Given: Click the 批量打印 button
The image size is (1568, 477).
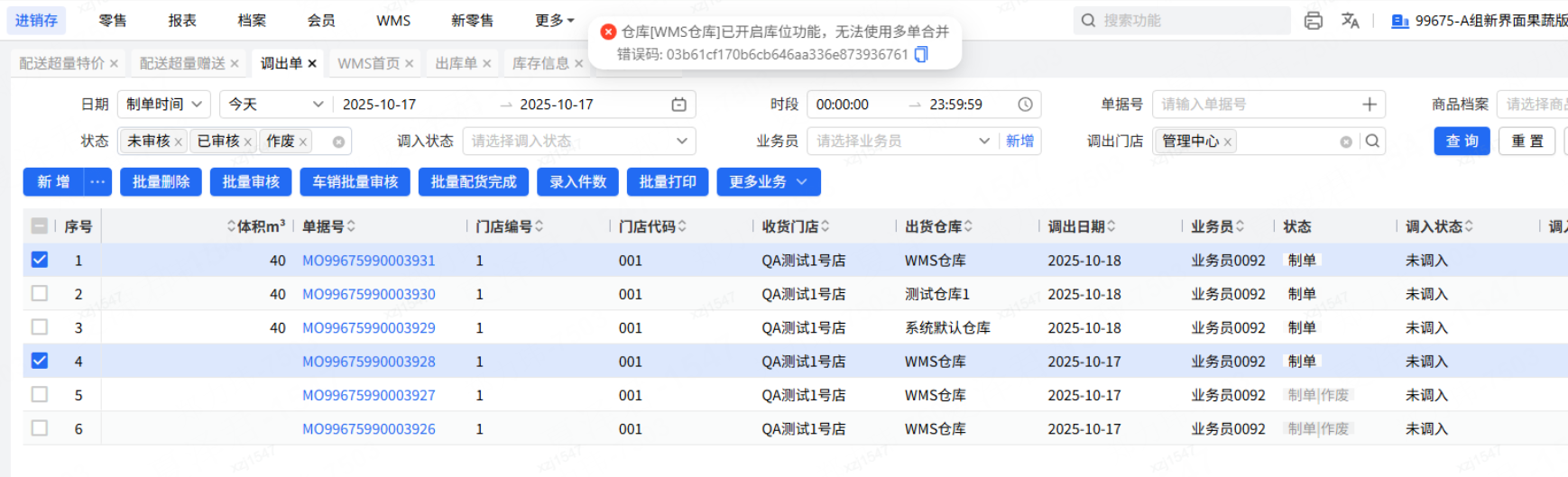Looking at the screenshot, I should pyautogui.click(x=668, y=182).
